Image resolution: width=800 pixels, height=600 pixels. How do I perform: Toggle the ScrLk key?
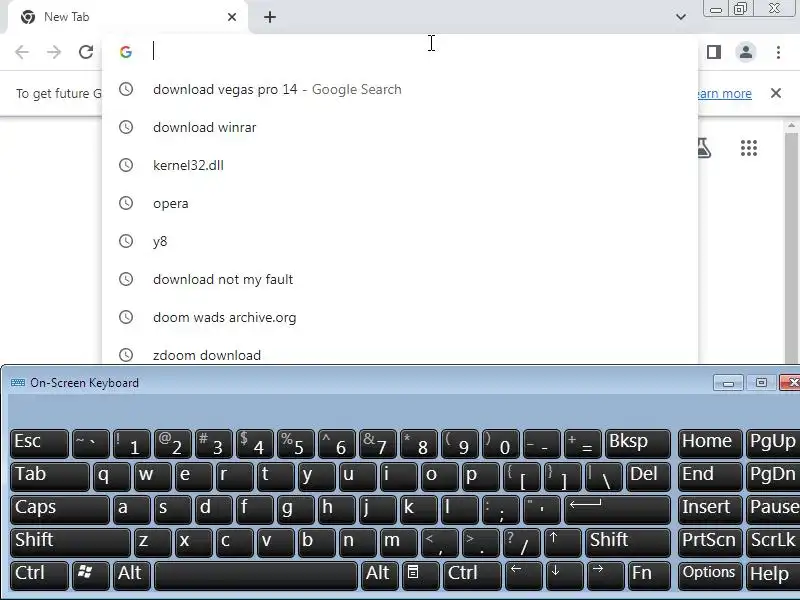point(773,542)
